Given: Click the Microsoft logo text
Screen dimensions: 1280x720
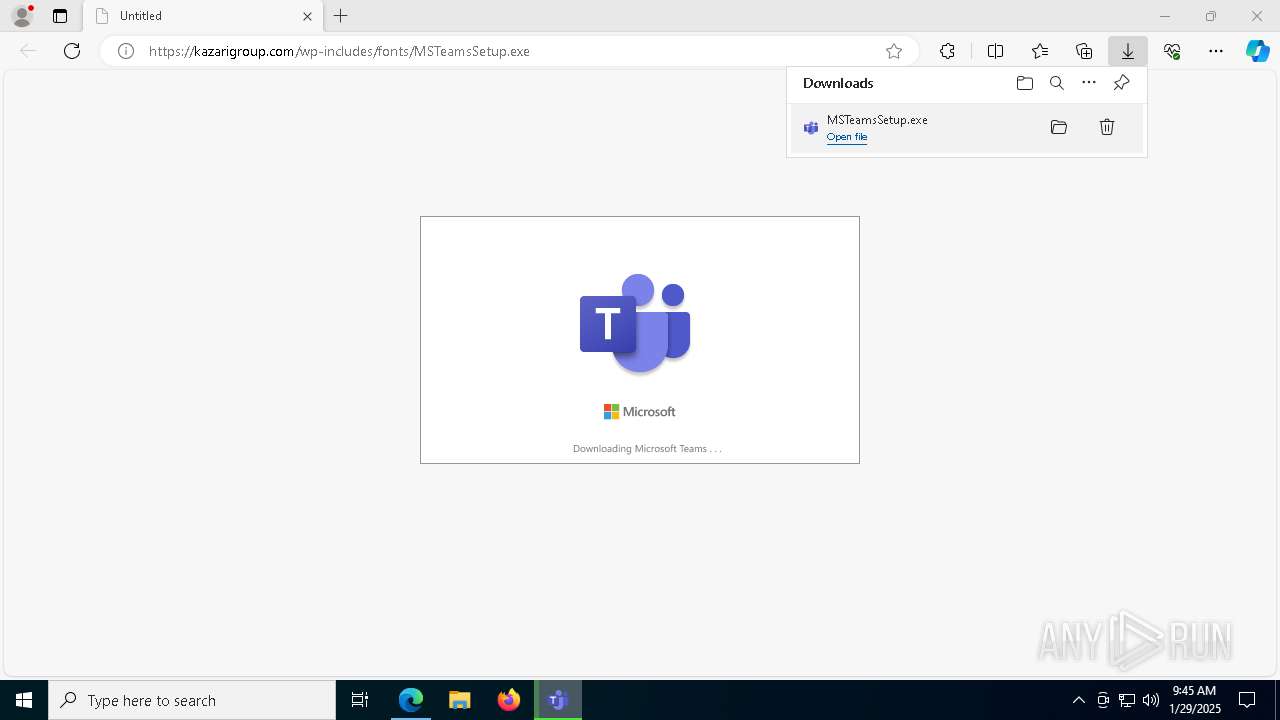Looking at the screenshot, I should point(640,411).
